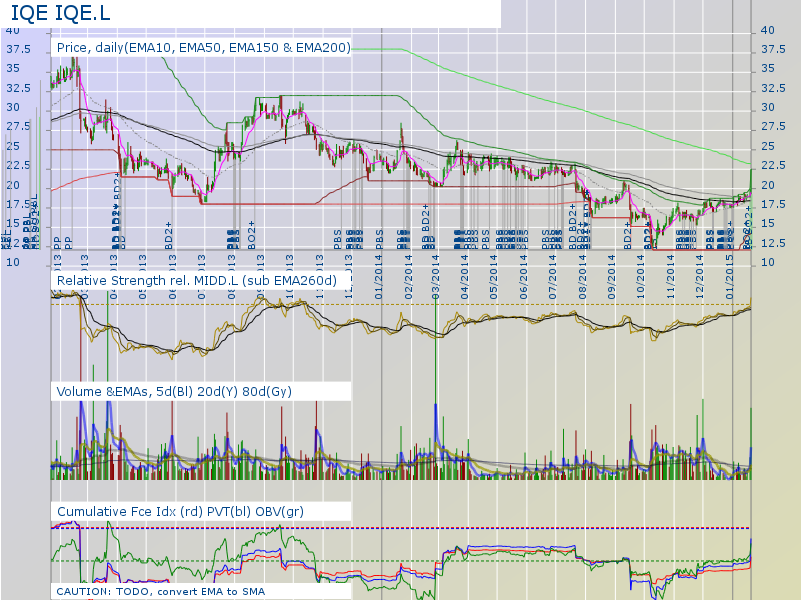
Task: Click the 12/2014 date label
Action: point(699,277)
